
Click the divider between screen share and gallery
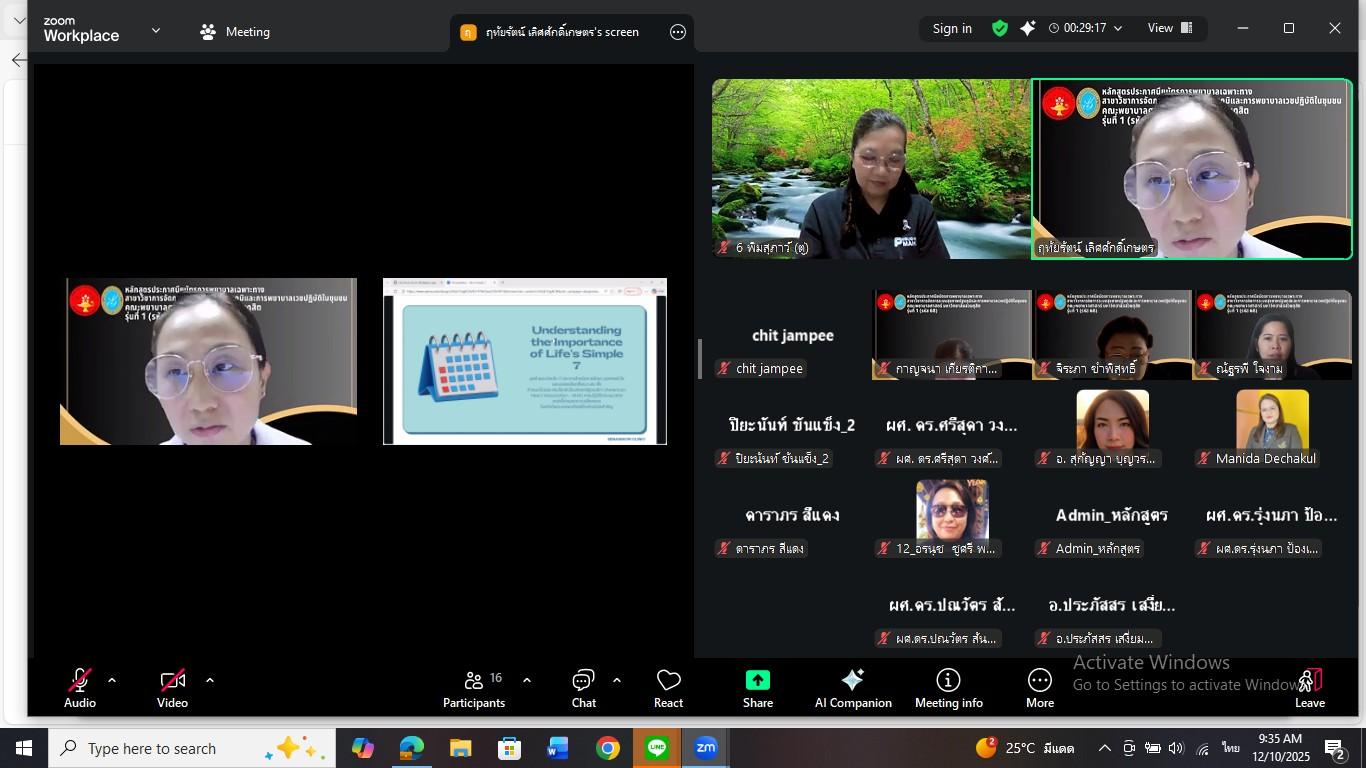click(x=700, y=359)
